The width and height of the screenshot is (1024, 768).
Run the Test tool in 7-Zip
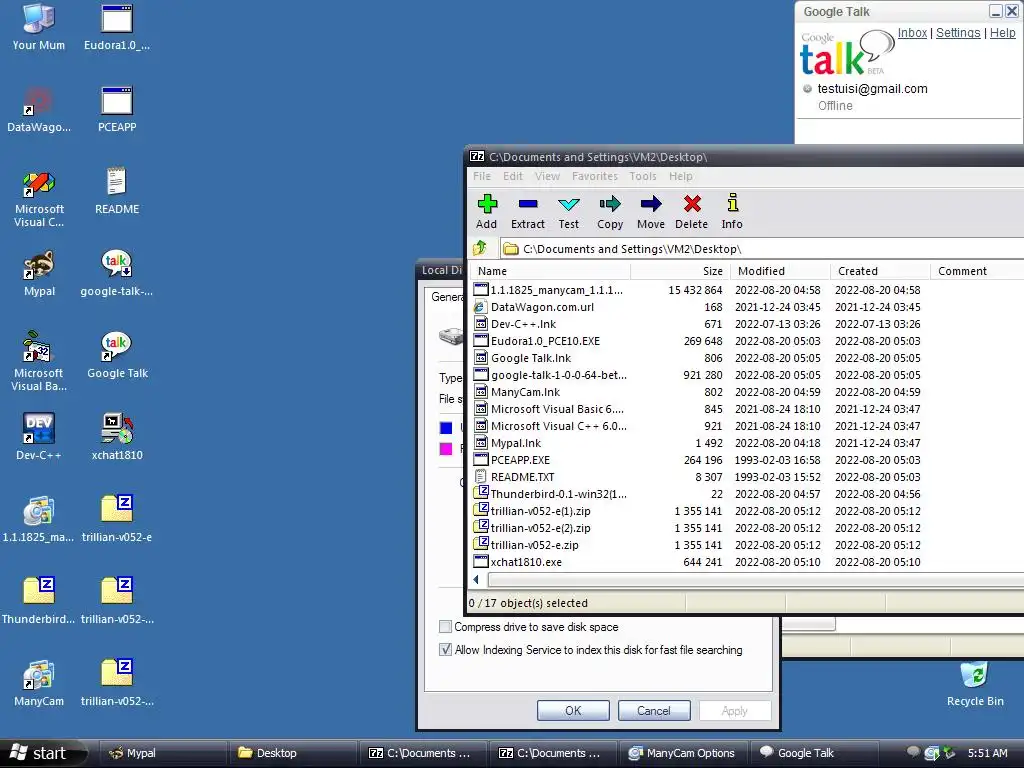(x=569, y=212)
